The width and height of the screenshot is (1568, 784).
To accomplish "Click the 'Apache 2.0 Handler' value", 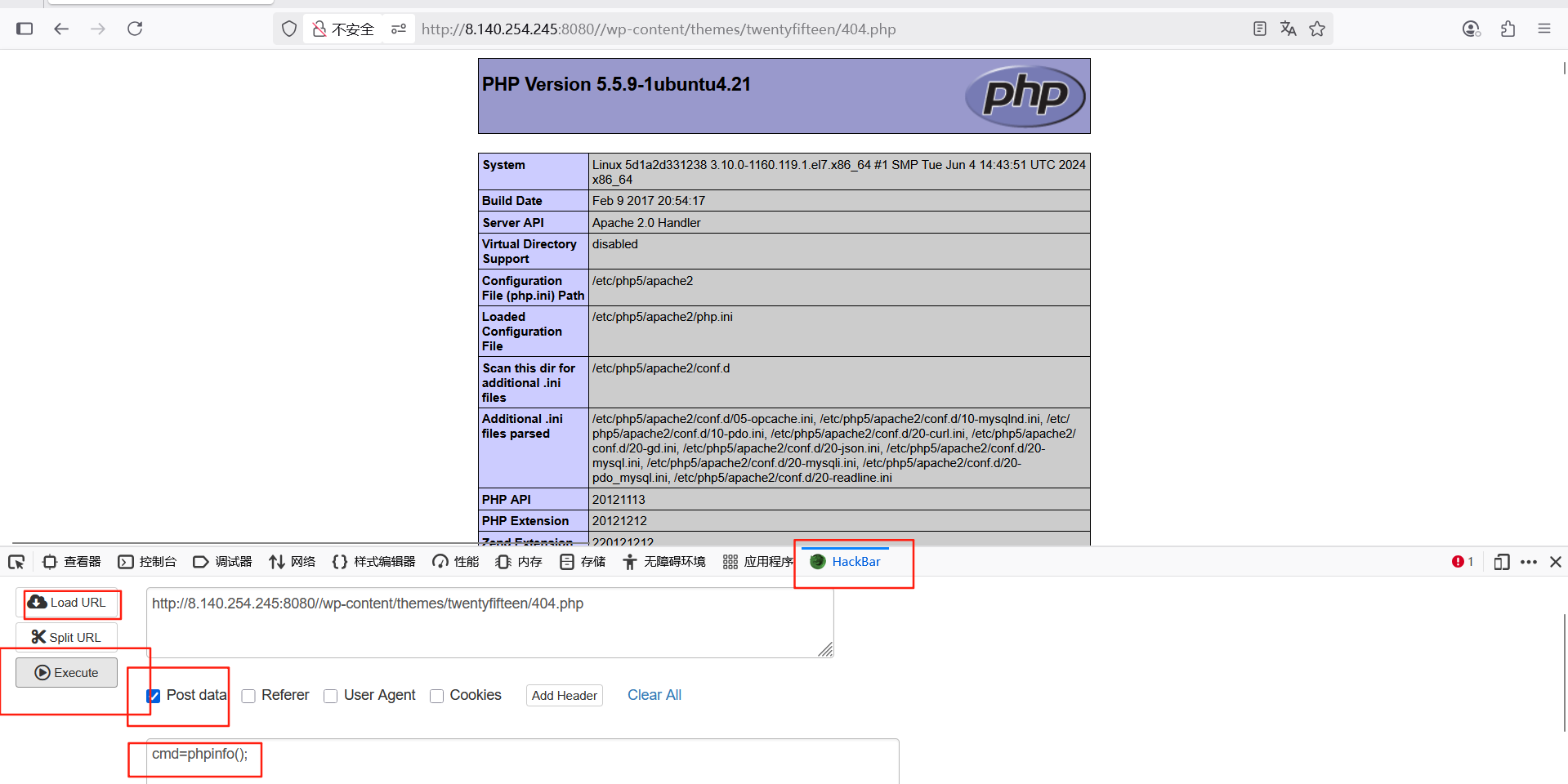I will point(646,223).
